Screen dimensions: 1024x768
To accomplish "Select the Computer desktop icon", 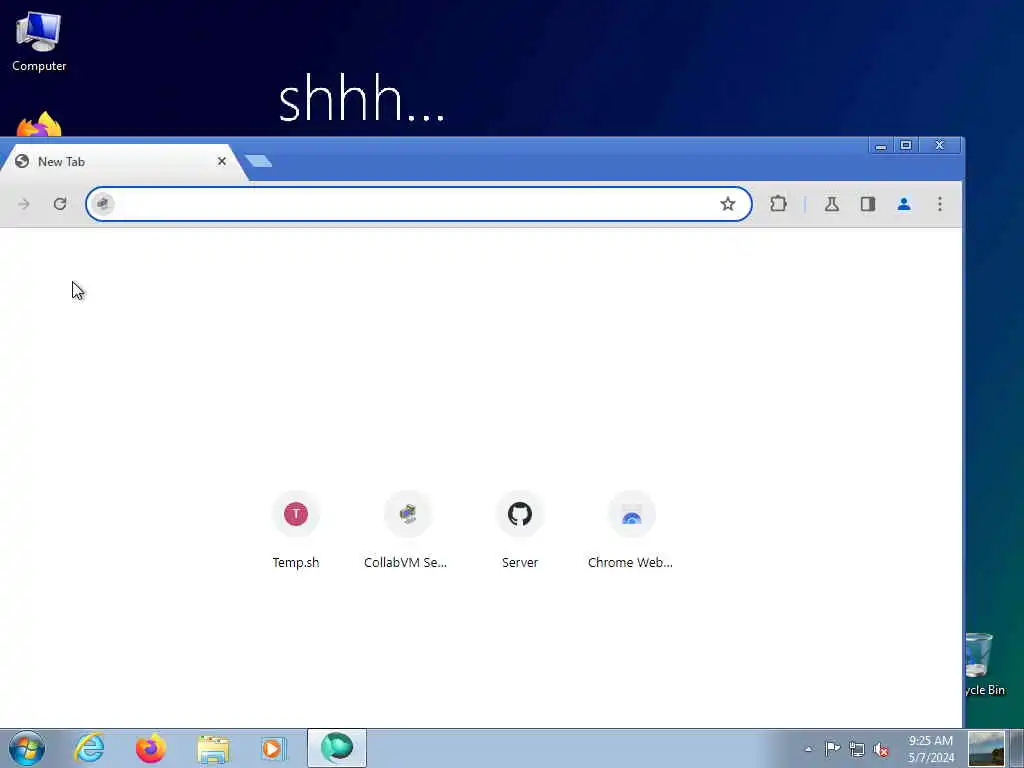I will [39, 42].
